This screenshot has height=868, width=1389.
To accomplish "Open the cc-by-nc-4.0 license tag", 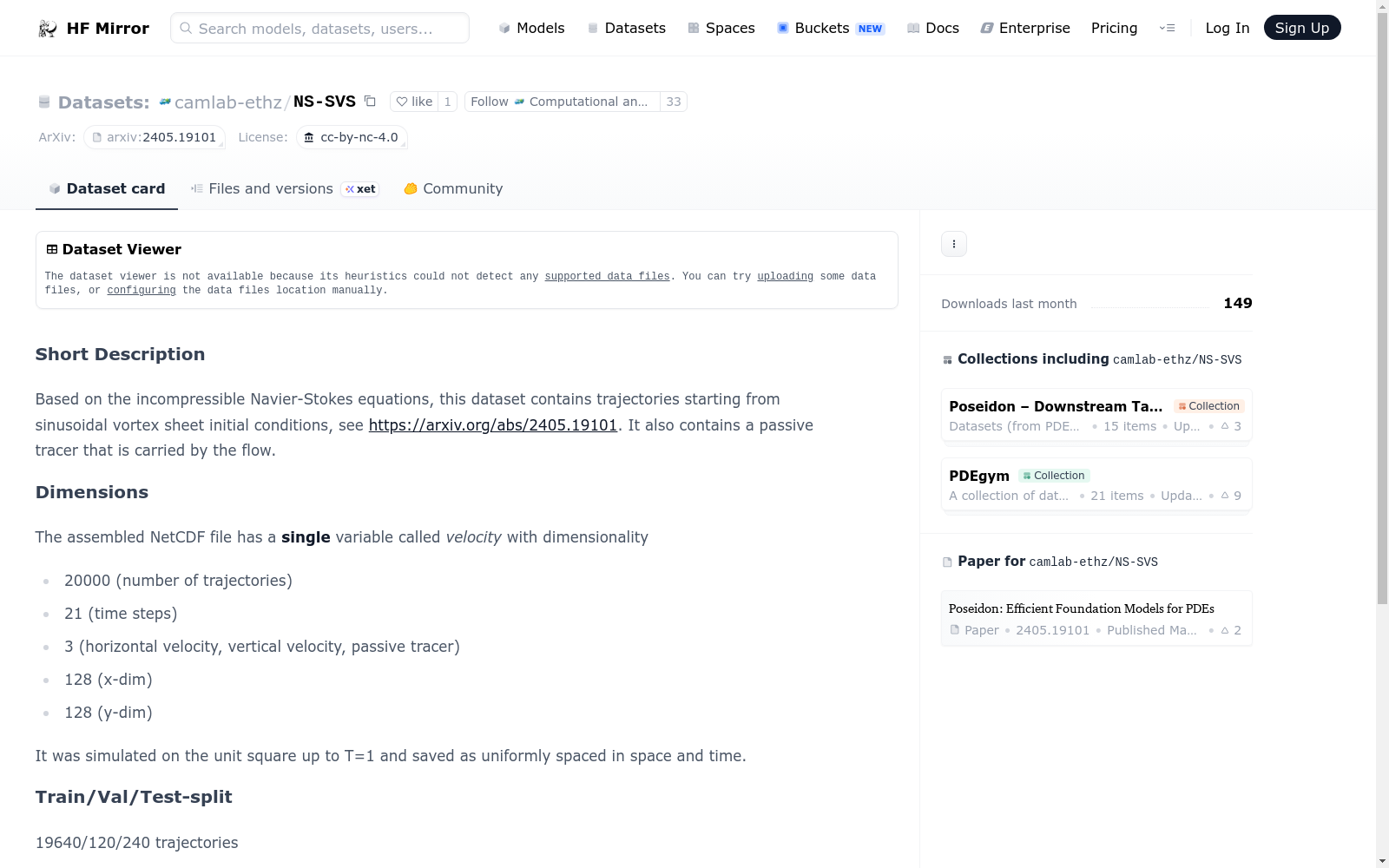I will pyautogui.click(x=352, y=138).
